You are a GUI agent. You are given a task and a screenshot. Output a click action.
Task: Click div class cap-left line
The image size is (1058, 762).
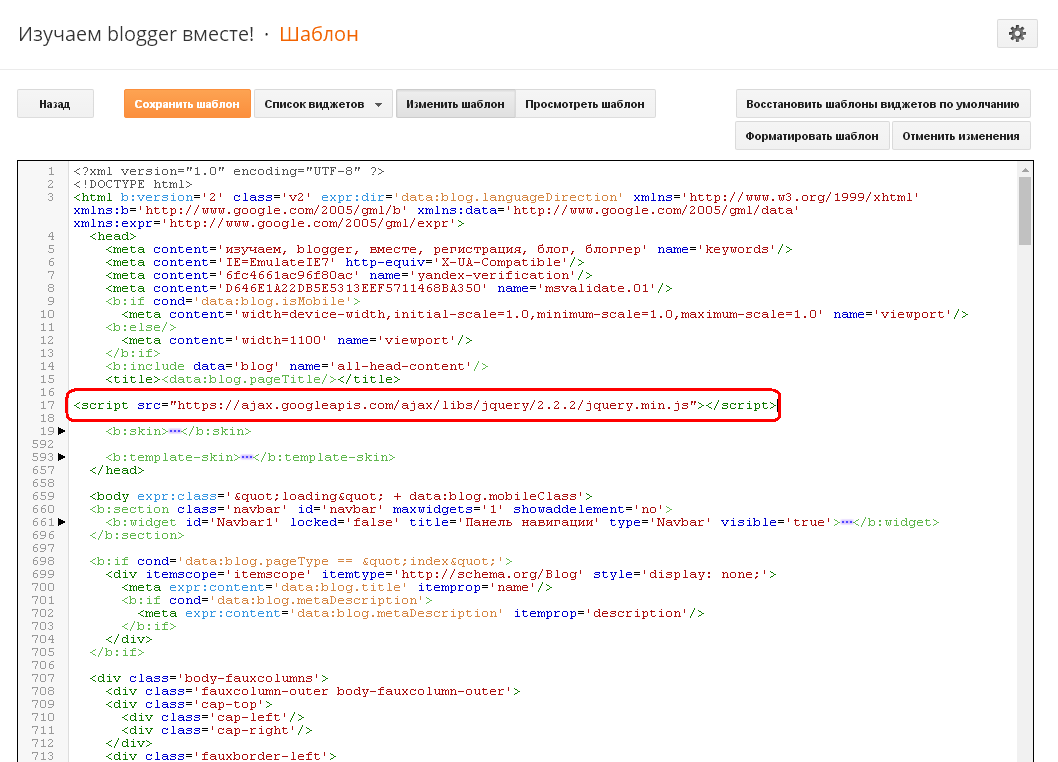point(213,717)
